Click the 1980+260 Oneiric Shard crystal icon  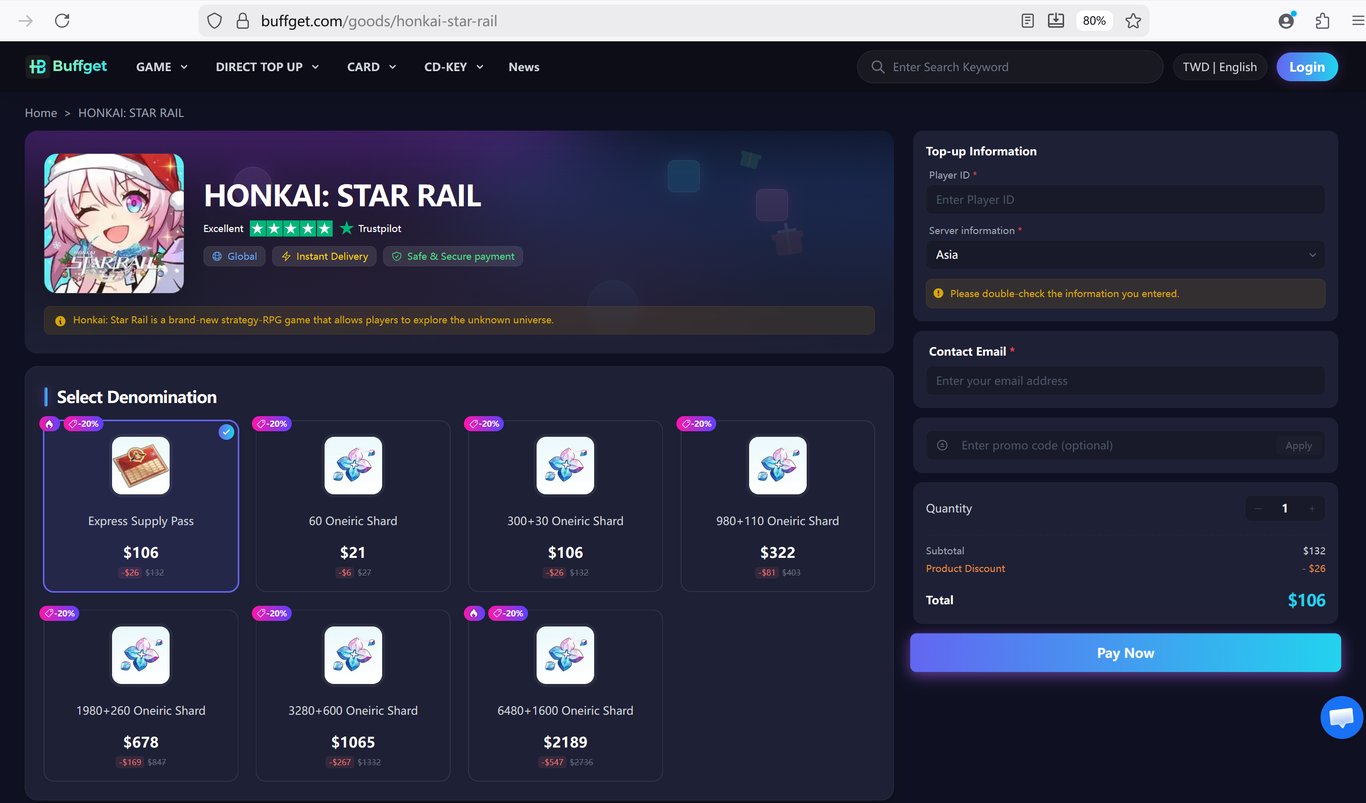click(x=141, y=655)
